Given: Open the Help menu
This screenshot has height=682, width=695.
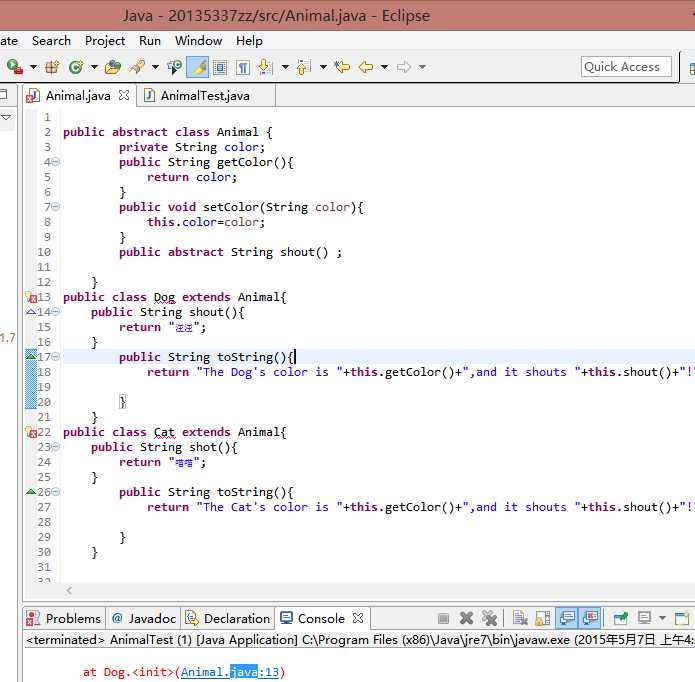Looking at the screenshot, I should tap(249, 41).
